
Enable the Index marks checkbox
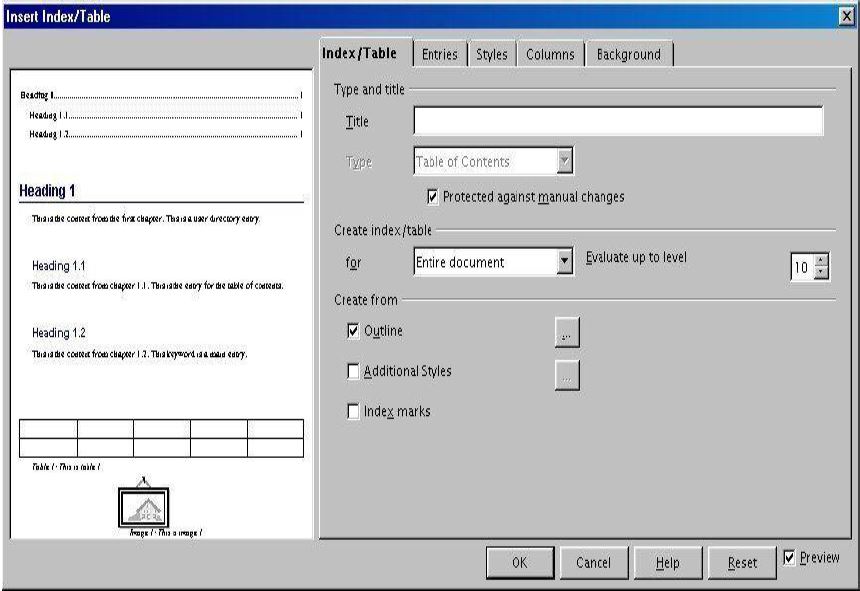coord(353,411)
